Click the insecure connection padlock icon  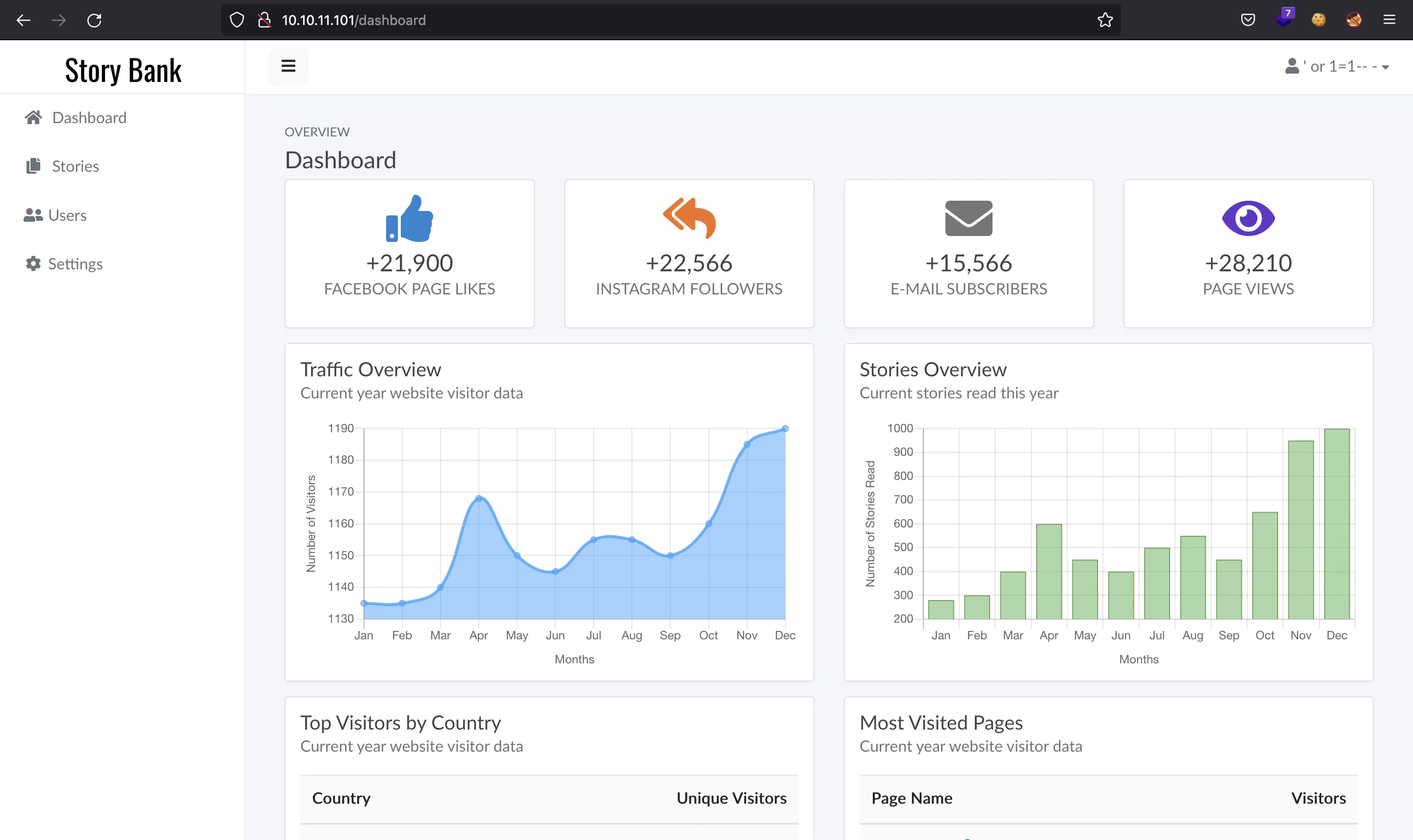pos(264,21)
